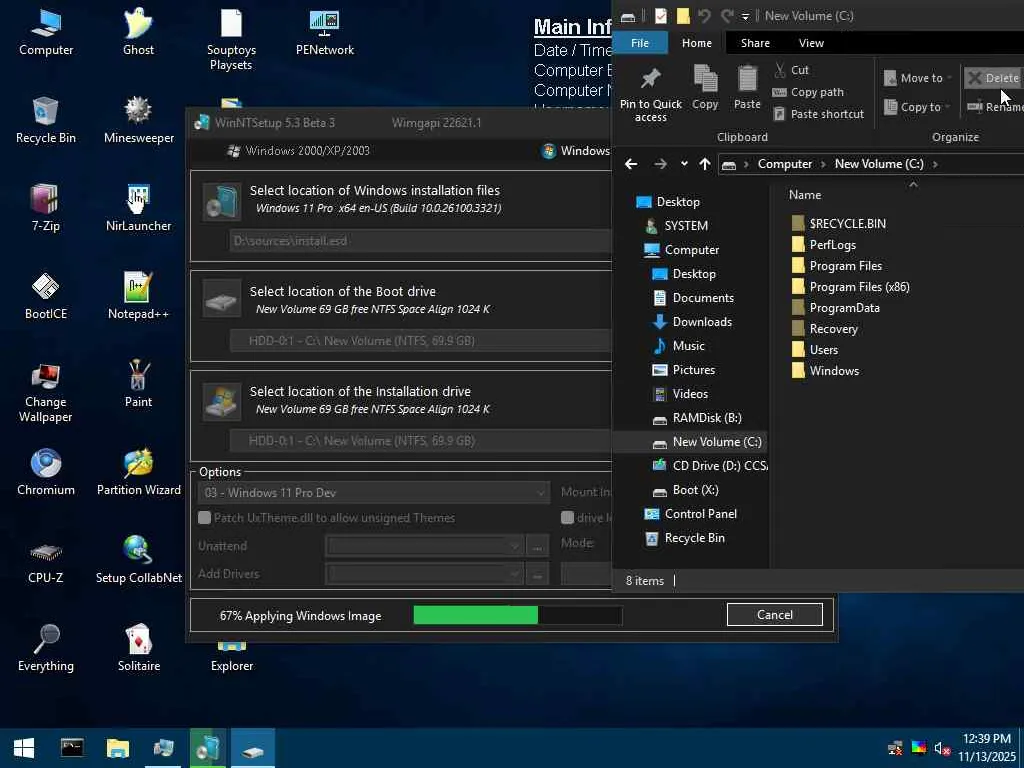The width and height of the screenshot is (1024, 768).
Task: Launch Chromium from the desktop
Action: tap(46, 473)
